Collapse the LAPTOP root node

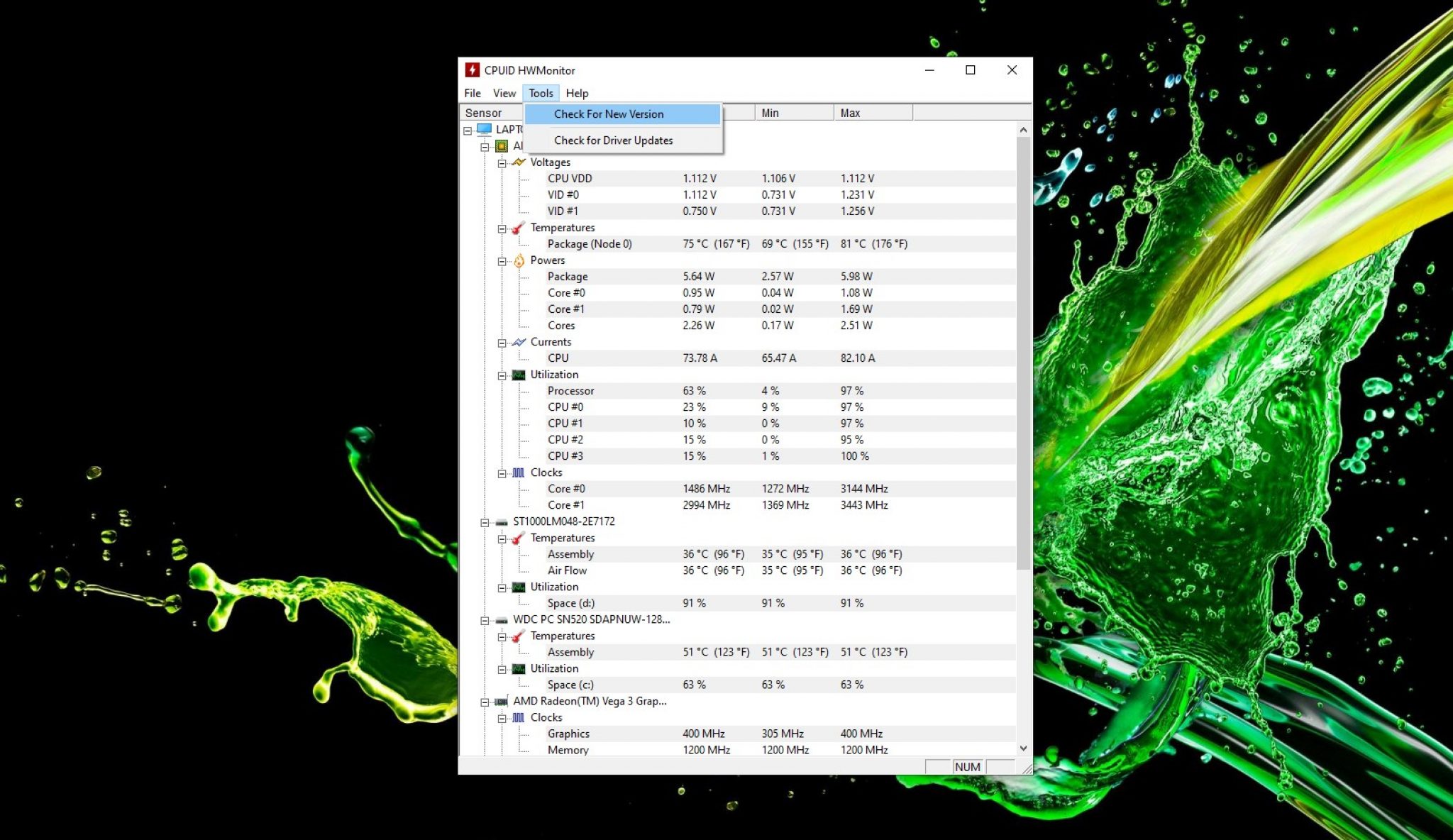[x=466, y=129]
